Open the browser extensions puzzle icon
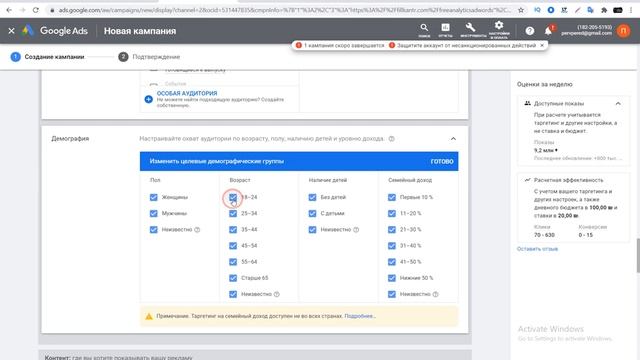 (x=604, y=10)
